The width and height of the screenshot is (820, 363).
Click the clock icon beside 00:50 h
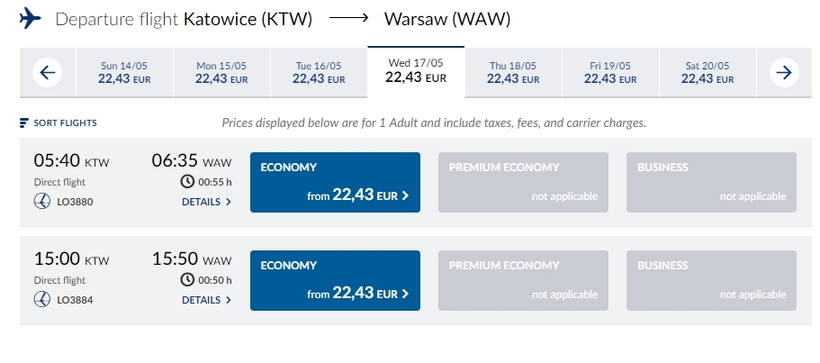[187, 280]
